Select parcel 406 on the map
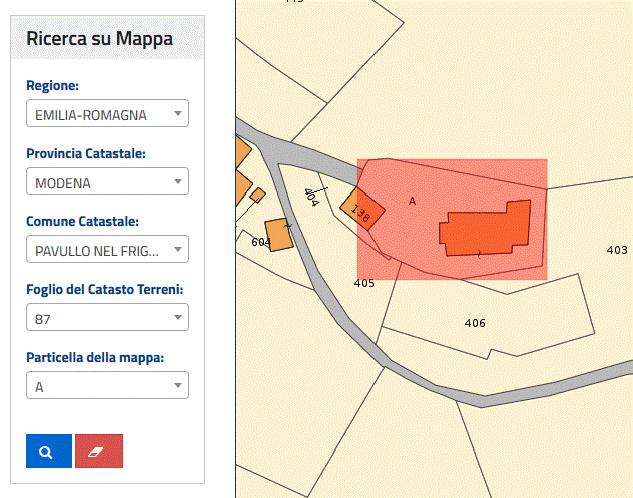Image resolution: width=633 pixels, height=498 pixels. click(475, 323)
